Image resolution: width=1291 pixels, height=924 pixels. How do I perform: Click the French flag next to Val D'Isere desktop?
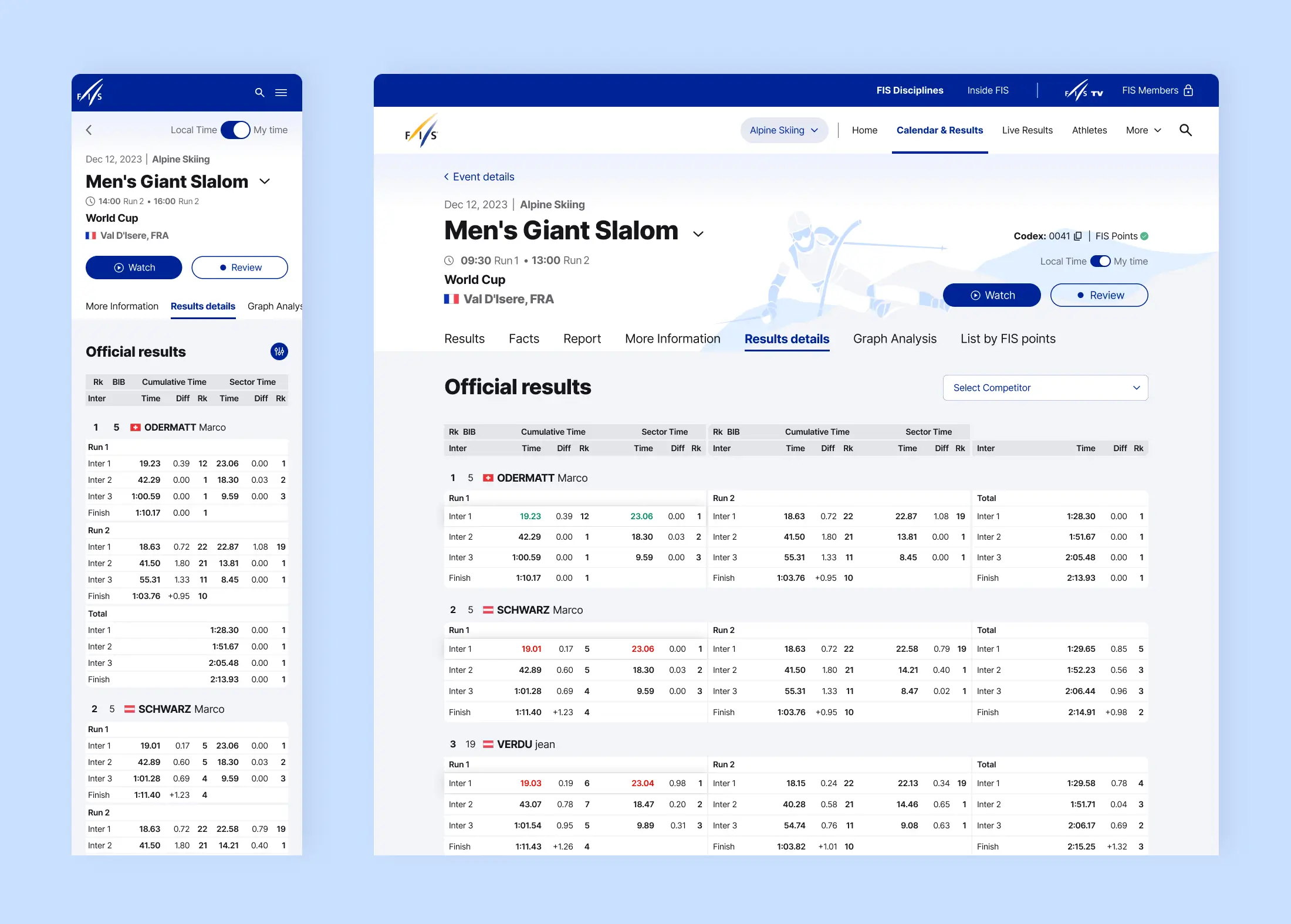pos(451,299)
